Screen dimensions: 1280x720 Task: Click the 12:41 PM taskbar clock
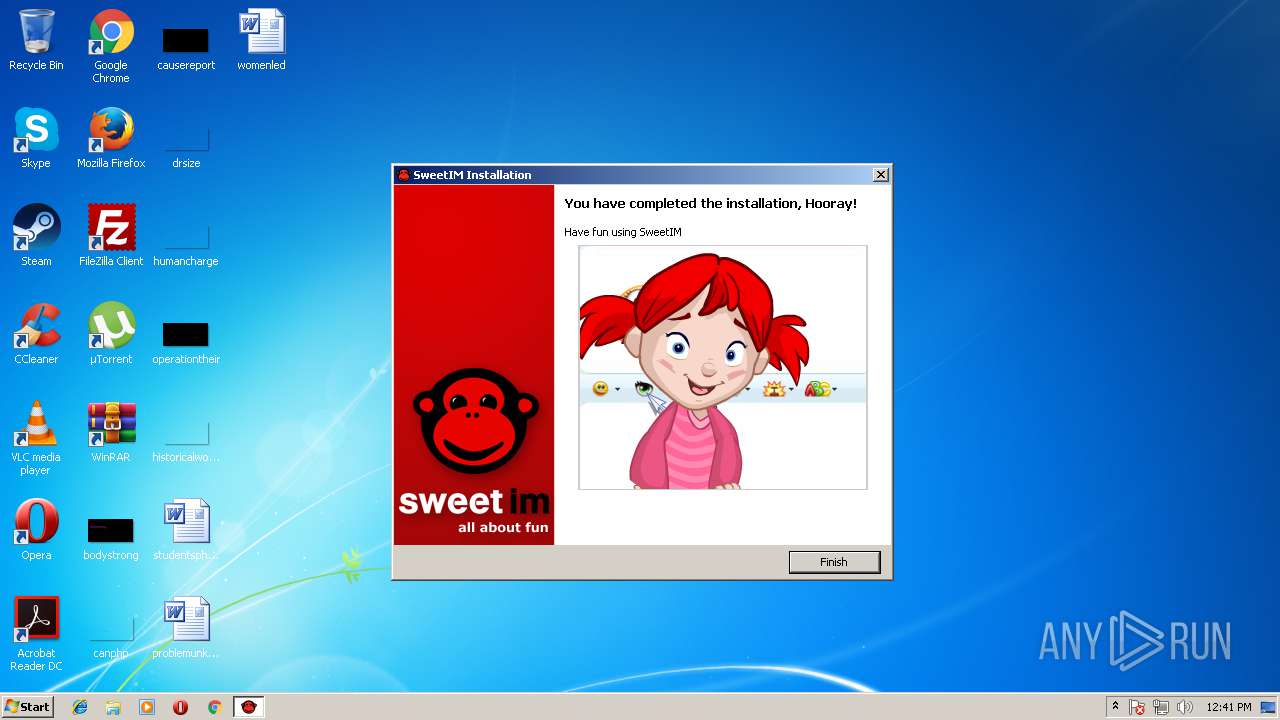pos(1229,707)
